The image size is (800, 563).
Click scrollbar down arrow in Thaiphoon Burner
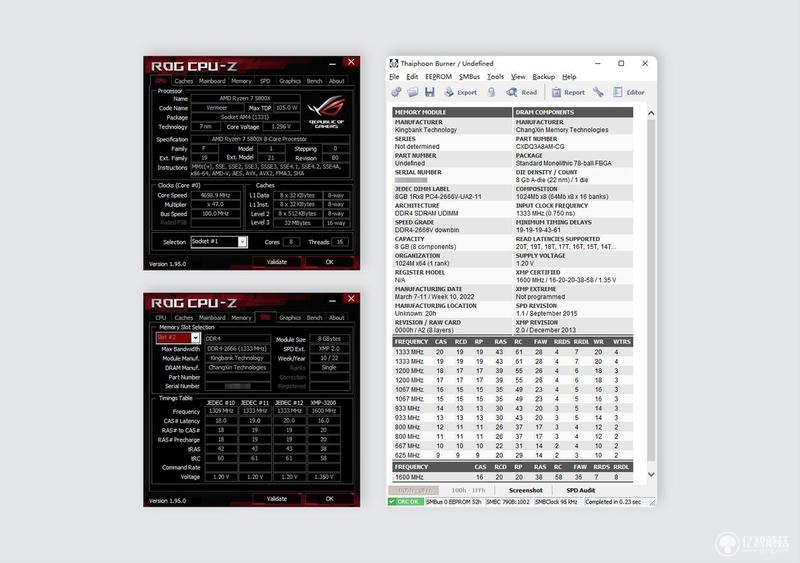pos(651,474)
